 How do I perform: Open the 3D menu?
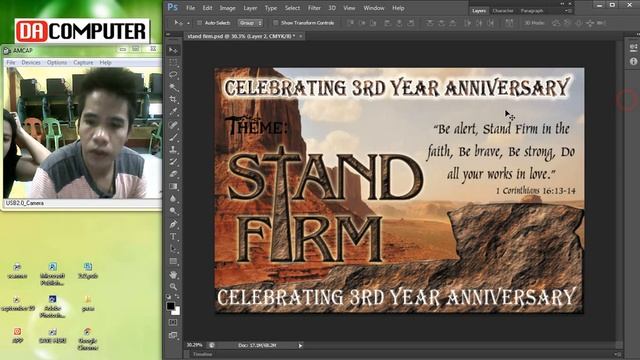pos(332,8)
